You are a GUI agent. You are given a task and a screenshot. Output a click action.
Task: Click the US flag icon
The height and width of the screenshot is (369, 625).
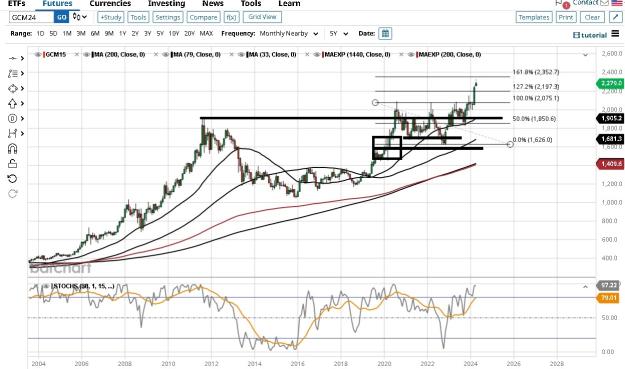pyautogui.click(x=616, y=3)
